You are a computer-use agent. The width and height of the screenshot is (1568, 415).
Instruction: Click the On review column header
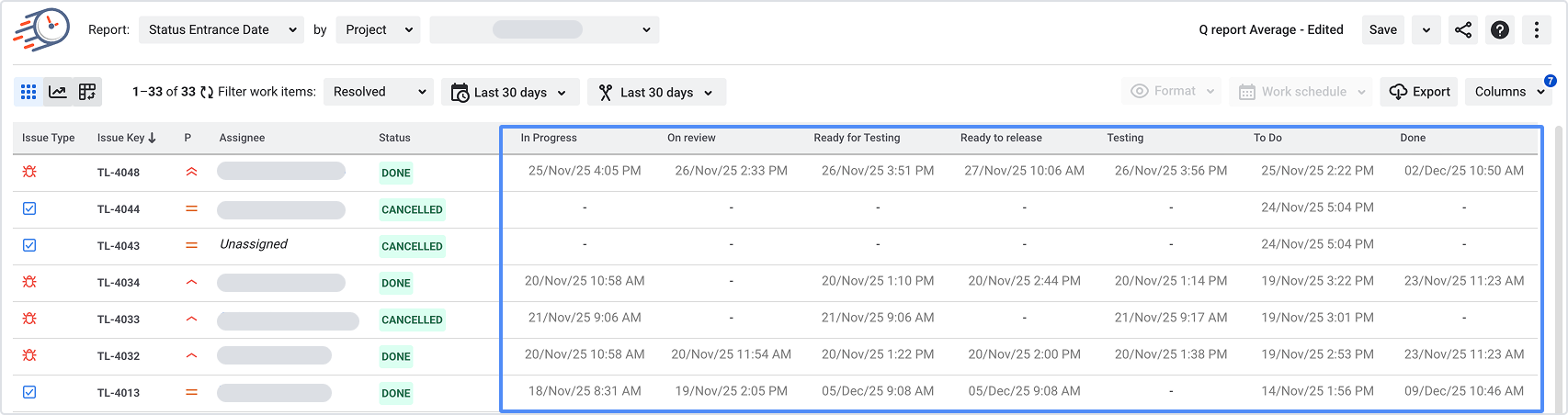[x=691, y=138]
